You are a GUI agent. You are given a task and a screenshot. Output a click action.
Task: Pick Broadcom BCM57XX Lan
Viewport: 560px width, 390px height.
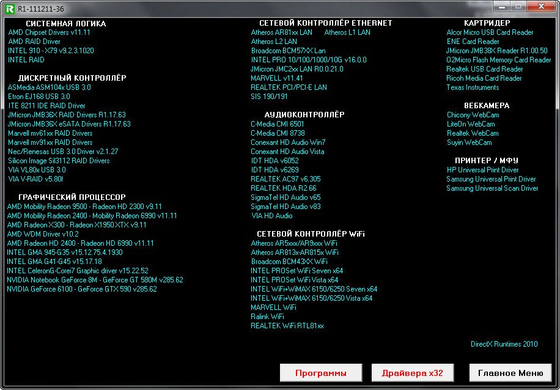pyautogui.click(x=288, y=51)
